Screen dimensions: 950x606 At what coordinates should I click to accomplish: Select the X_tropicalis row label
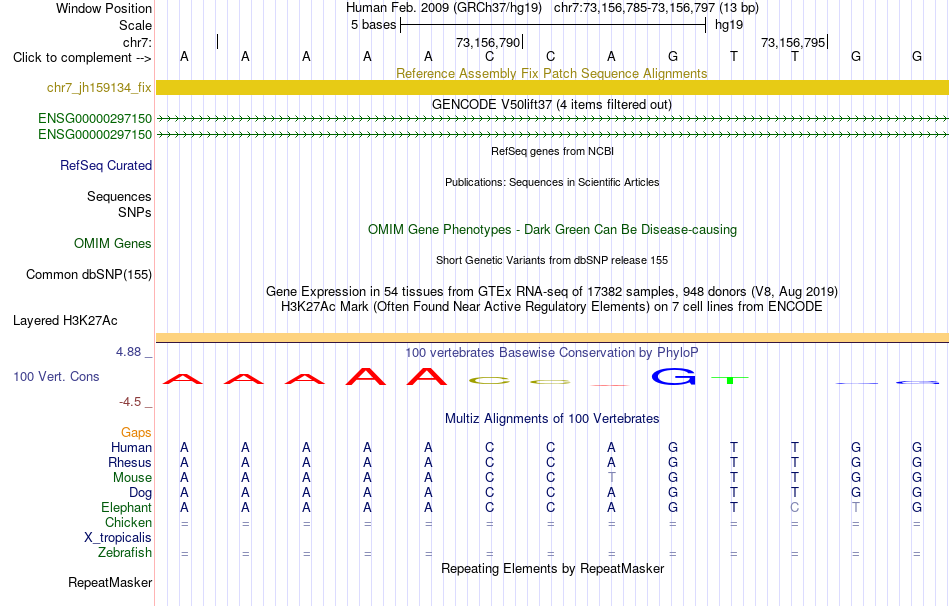tap(118, 538)
